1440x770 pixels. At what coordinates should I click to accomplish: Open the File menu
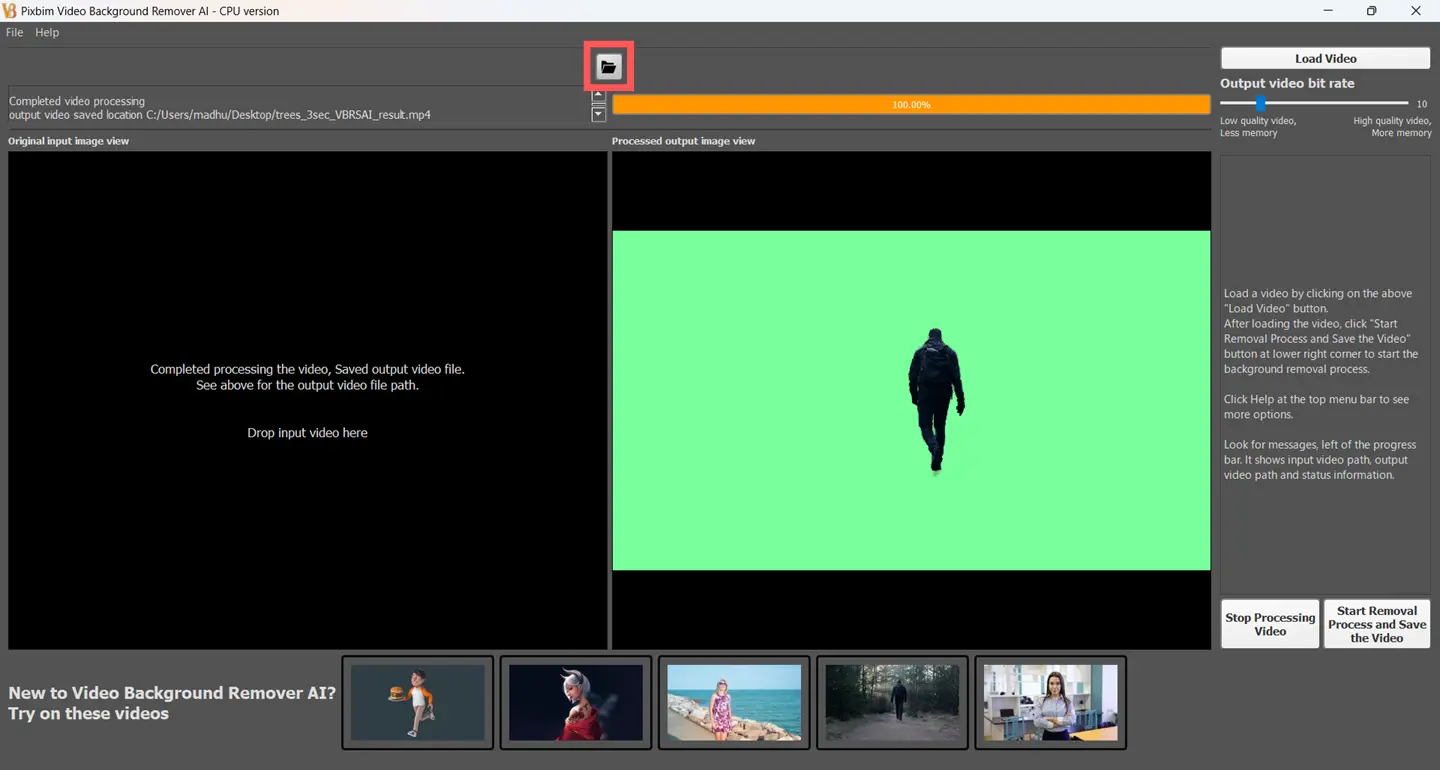(x=15, y=32)
